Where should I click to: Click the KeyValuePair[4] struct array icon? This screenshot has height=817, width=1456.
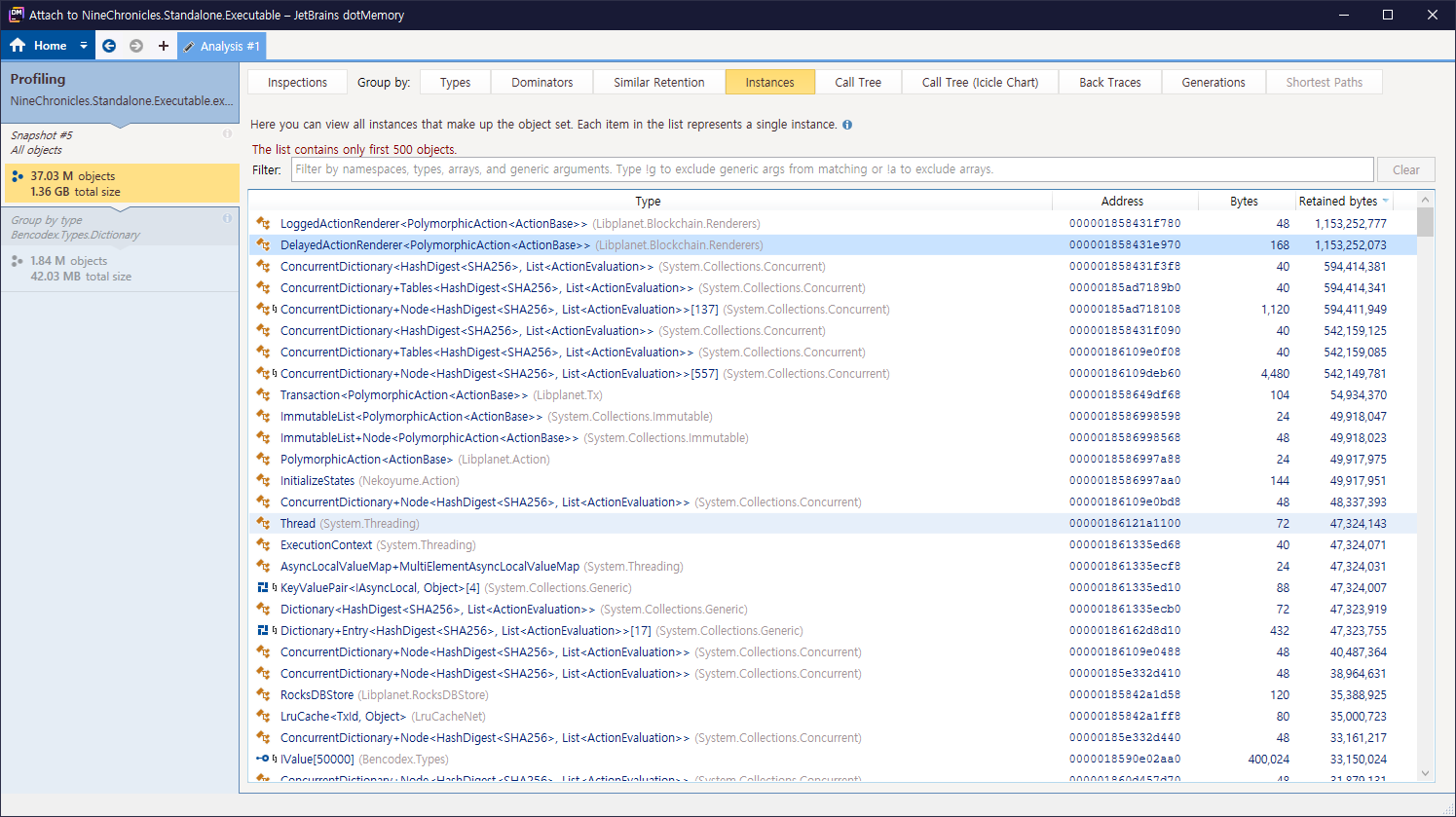(x=265, y=587)
